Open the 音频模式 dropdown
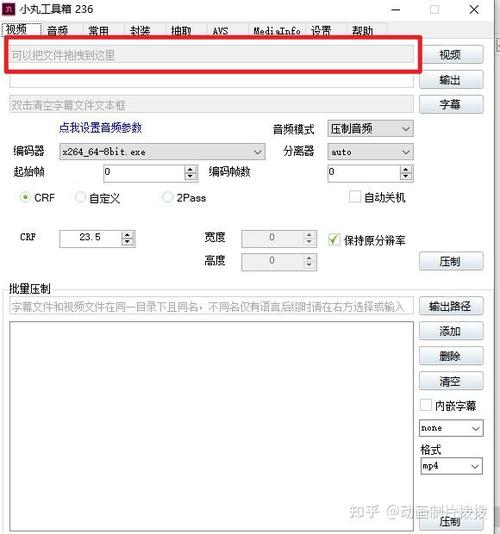The image size is (500, 534). [x=371, y=129]
